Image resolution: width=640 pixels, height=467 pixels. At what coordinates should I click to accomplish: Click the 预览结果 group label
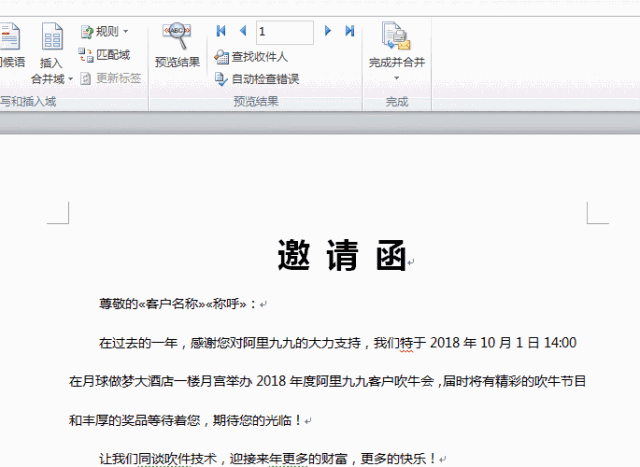256,101
